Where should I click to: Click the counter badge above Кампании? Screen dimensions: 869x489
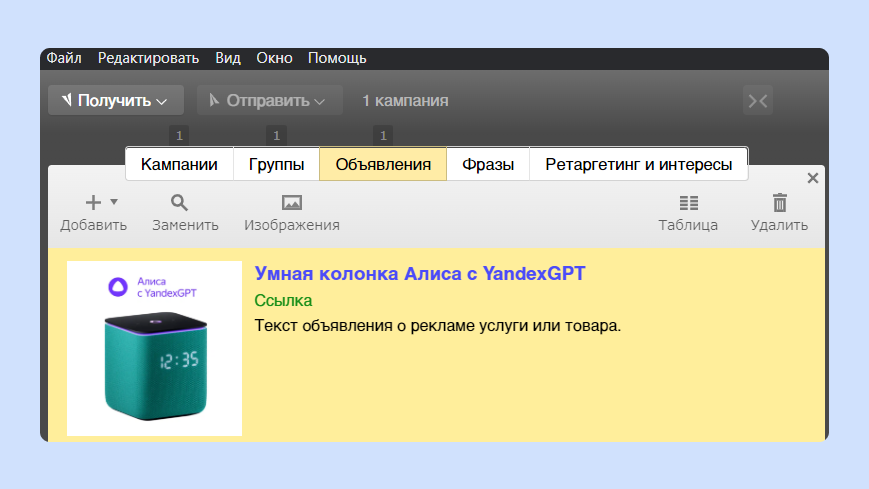point(179,135)
